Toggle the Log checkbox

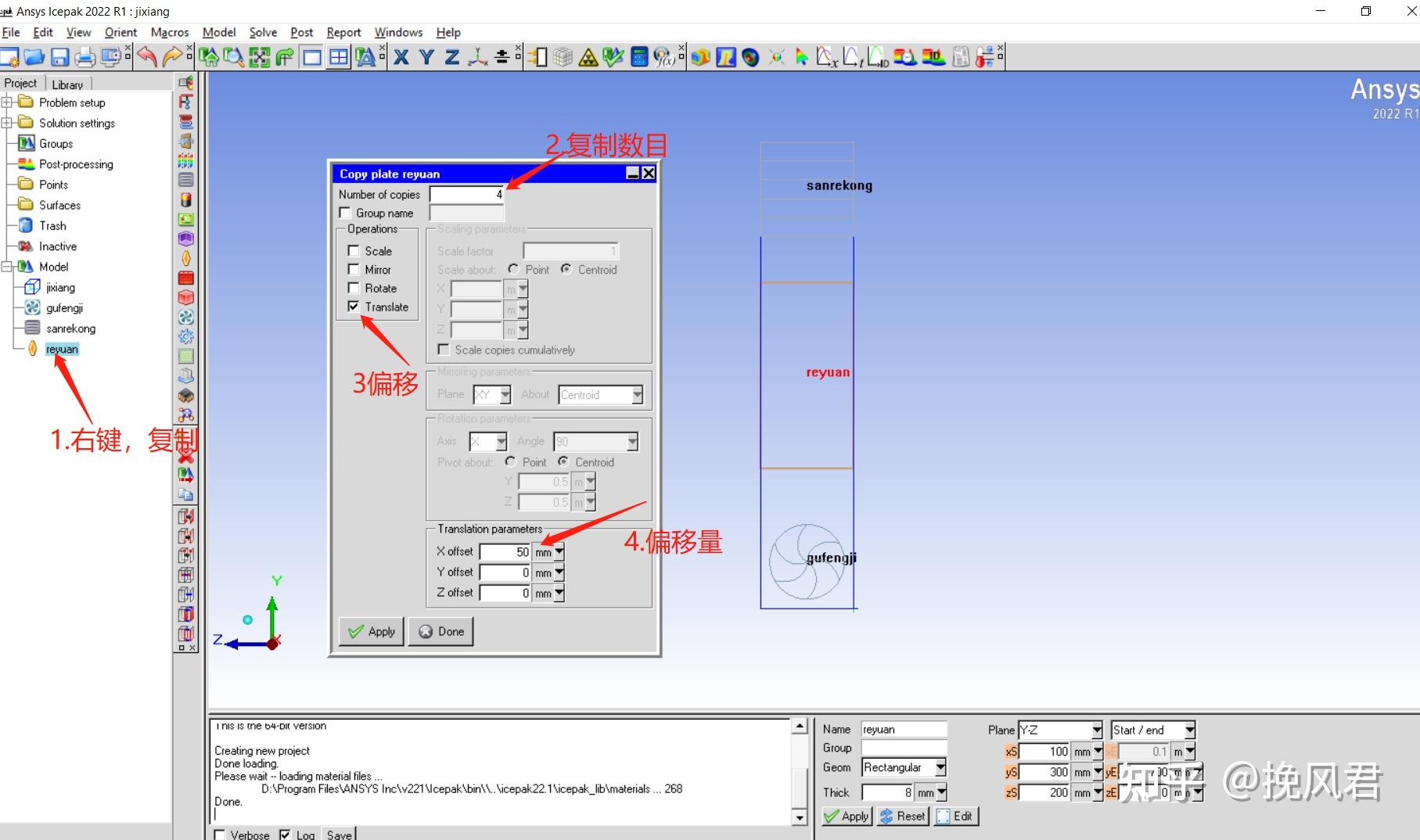pos(285,835)
